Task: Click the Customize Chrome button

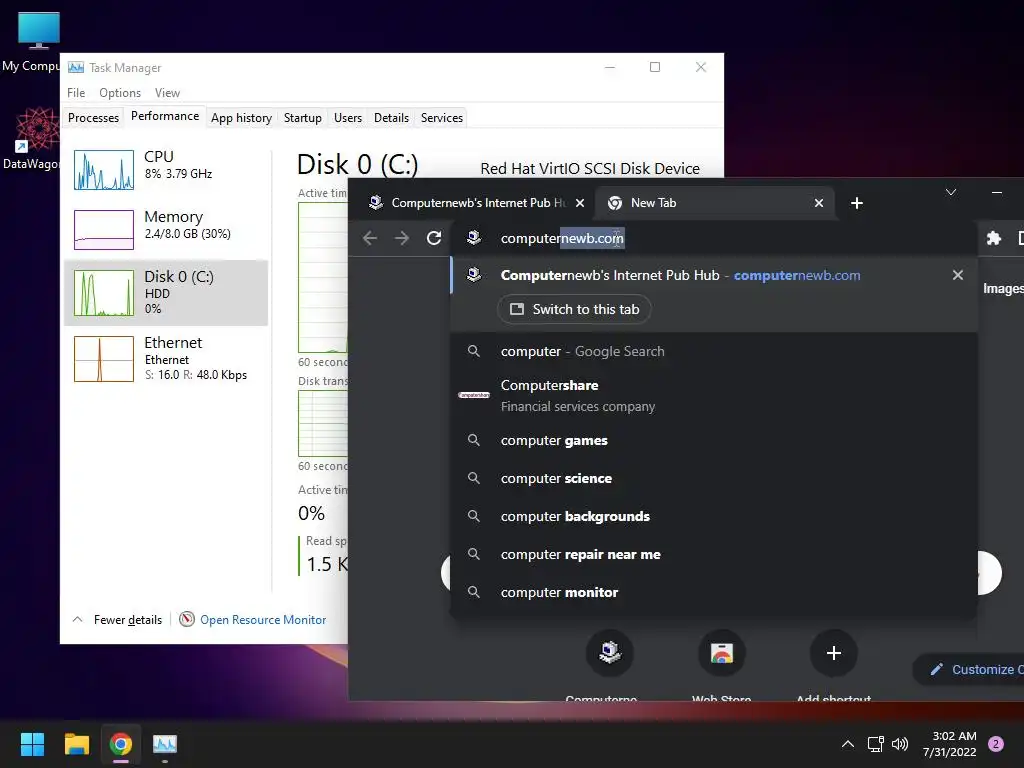Action: [x=970, y=669]
